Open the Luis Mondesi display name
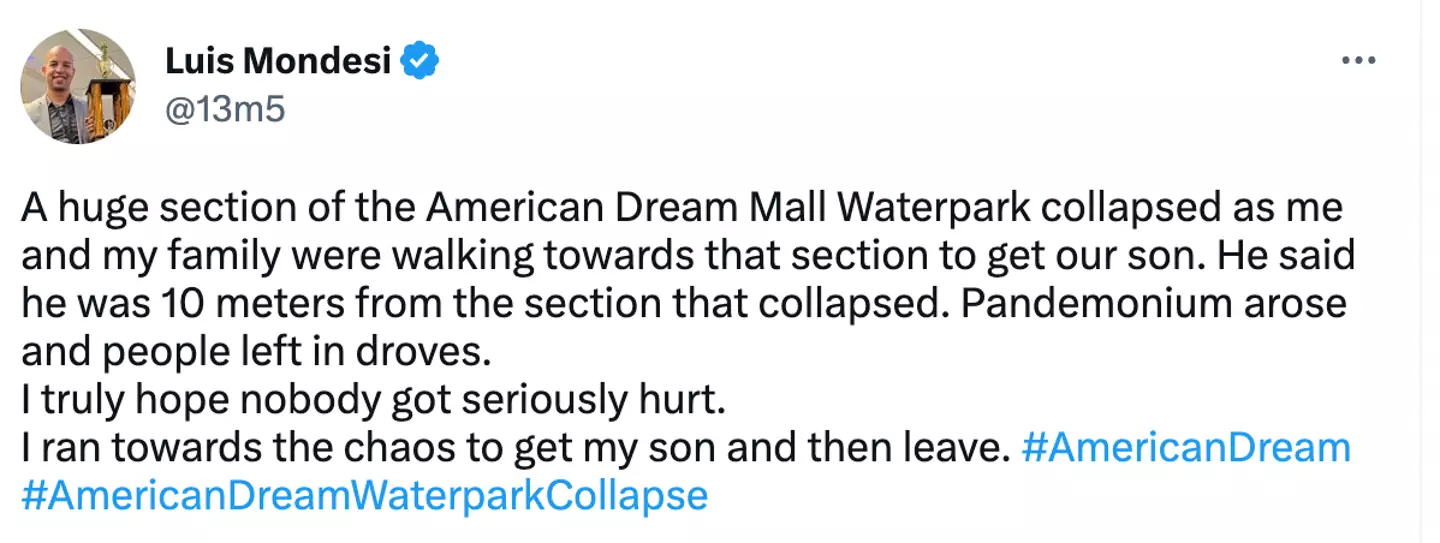This screenshot has width=1440, height=543. click(278, 63)
